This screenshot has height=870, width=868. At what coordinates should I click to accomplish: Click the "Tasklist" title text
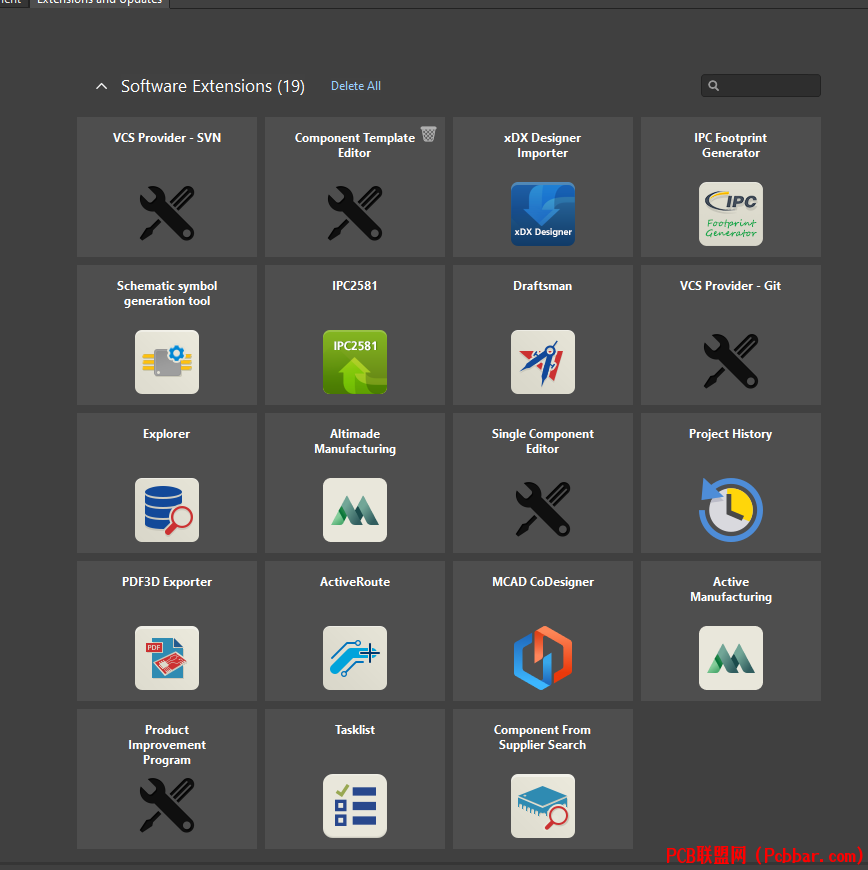(x=355, y=730)
